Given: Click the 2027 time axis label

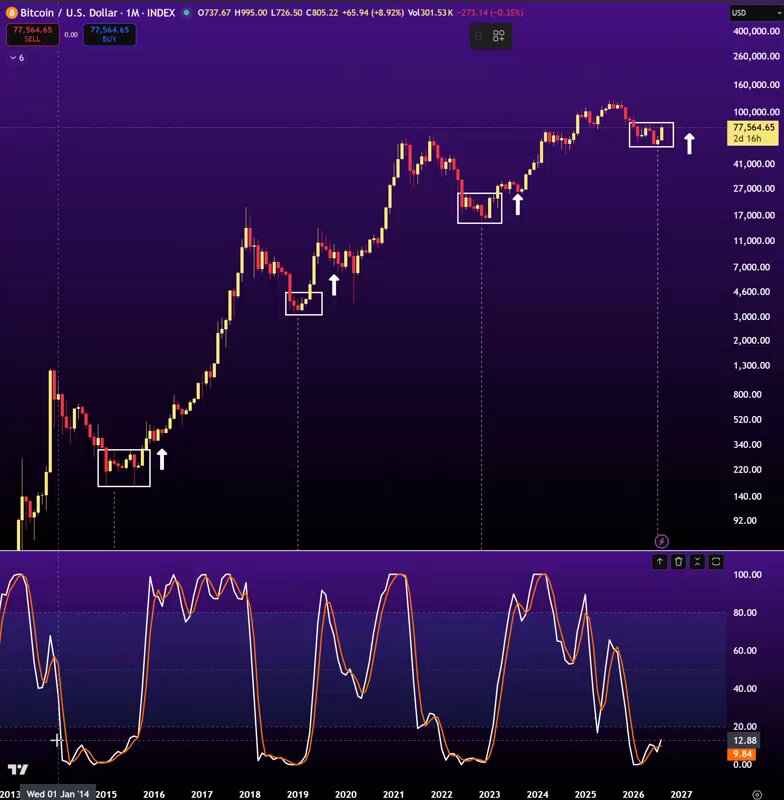Looking at the screenshot, I should point(681,794).
